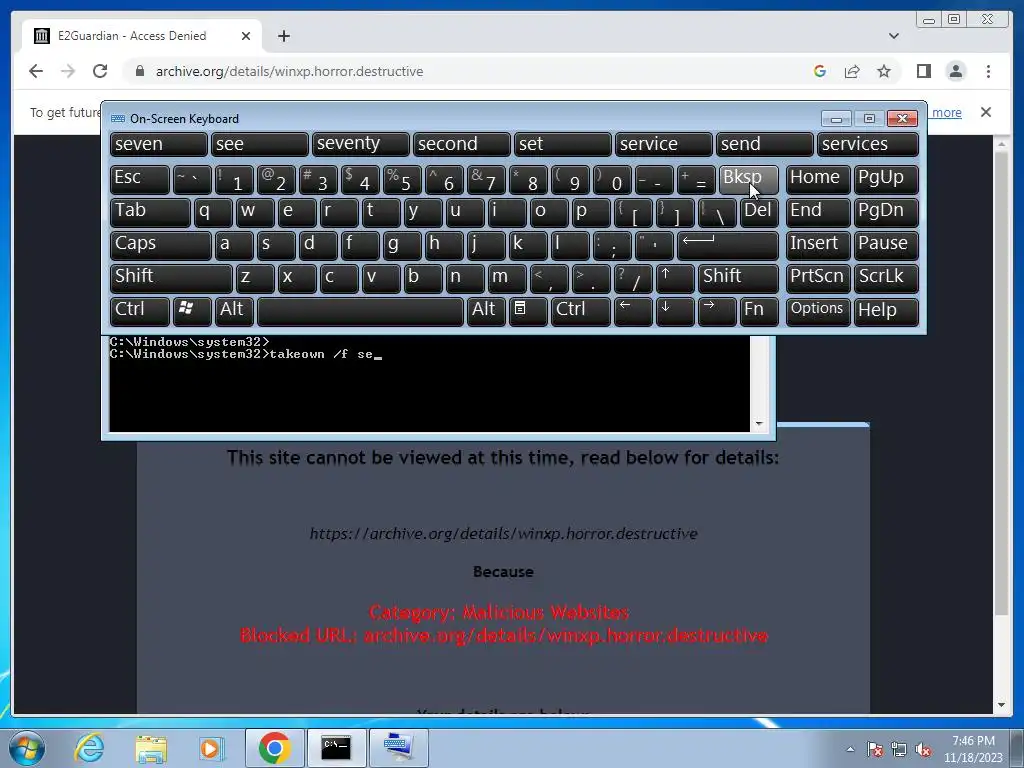Choose the 'send' word prediction
Image resolution: width=1024 pixels, height=768 pixels.
click(x=765, y=144)
